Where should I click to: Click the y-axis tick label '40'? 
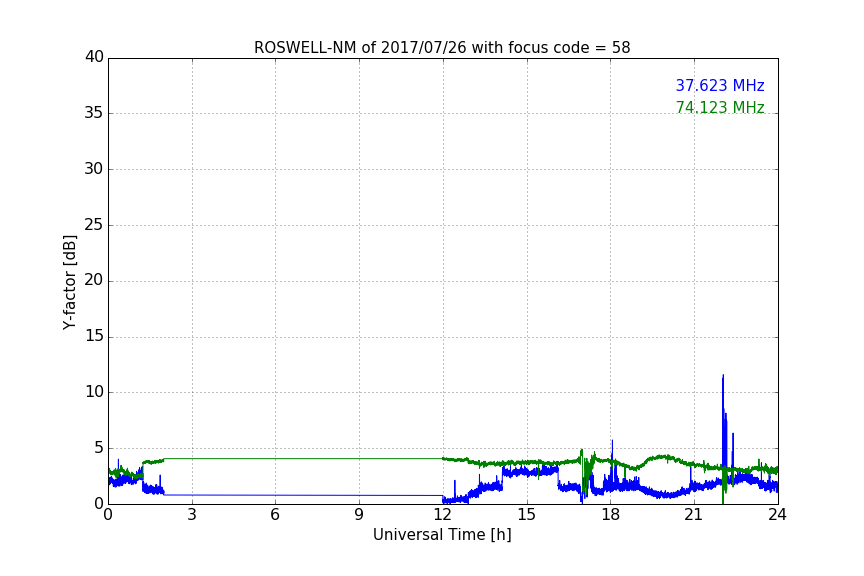tap(94, 57)
